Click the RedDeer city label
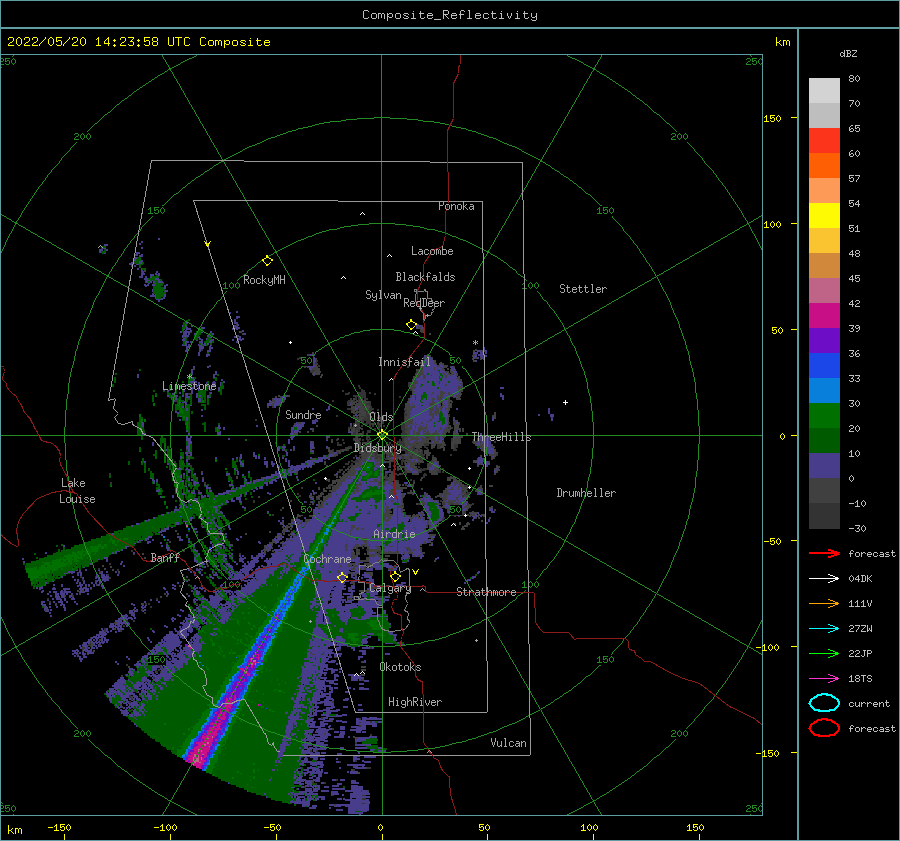The height and width of the screenshot is (841, 900). (424, 303)
